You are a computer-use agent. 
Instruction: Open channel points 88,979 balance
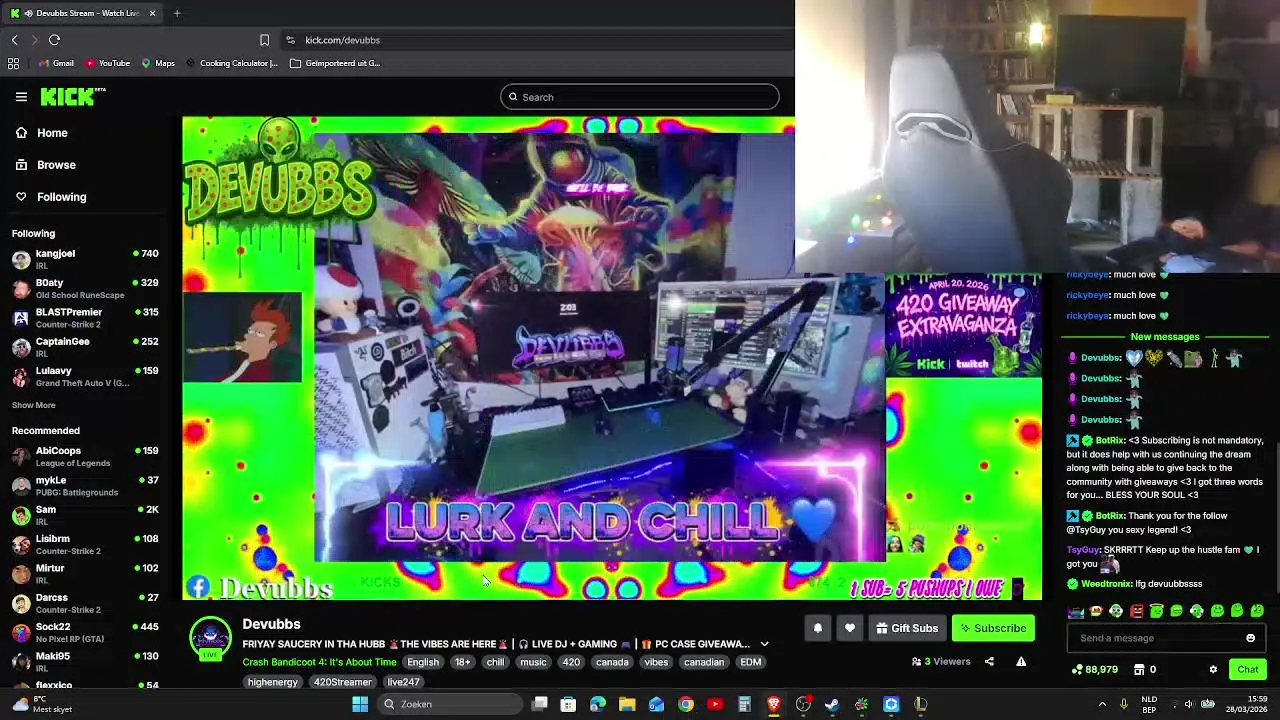pyautogui.click(x=1094, y=669)
